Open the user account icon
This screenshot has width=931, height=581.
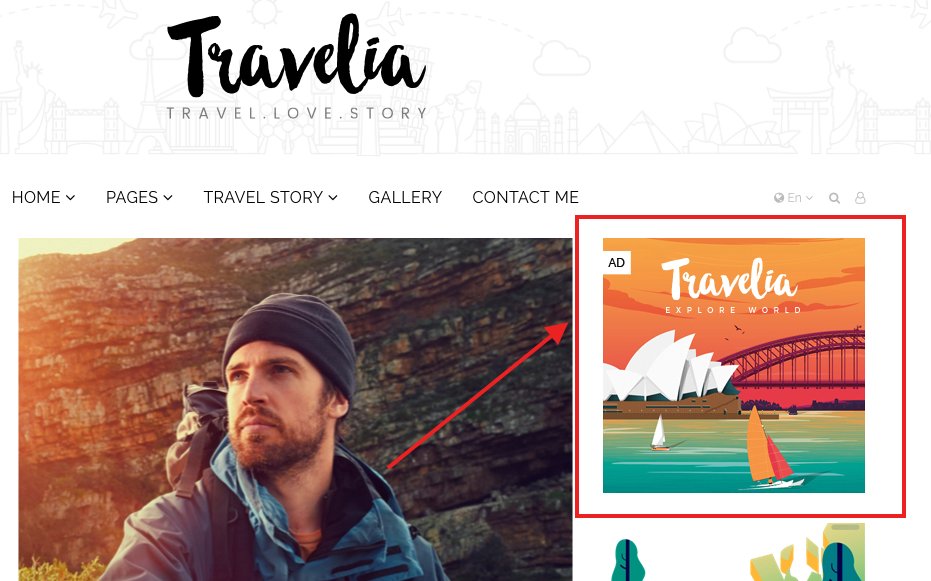point(860,198)
